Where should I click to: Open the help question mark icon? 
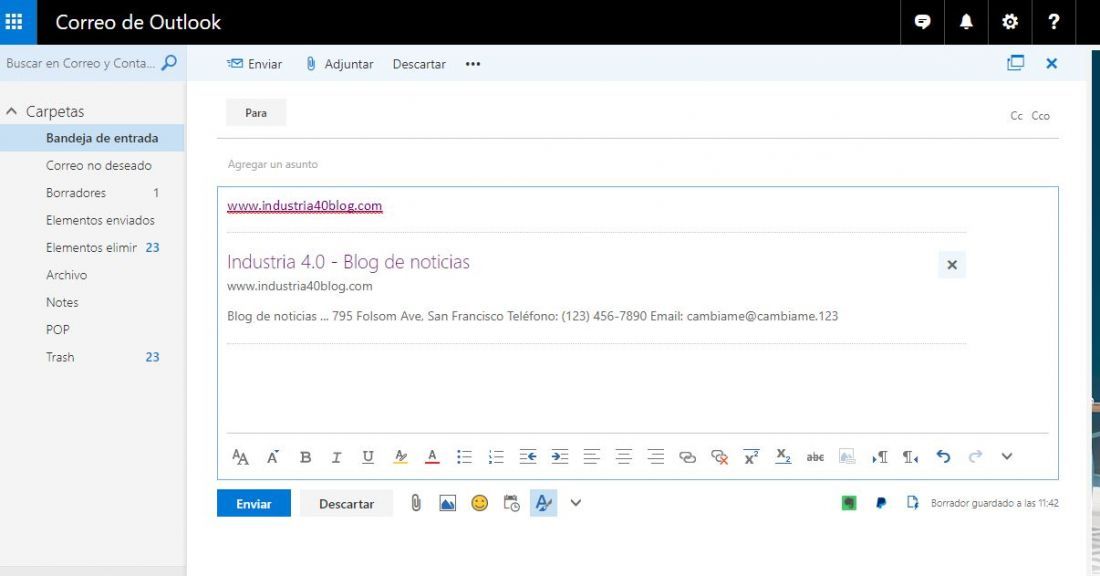pyautogui.click(x=1053, y=22)
